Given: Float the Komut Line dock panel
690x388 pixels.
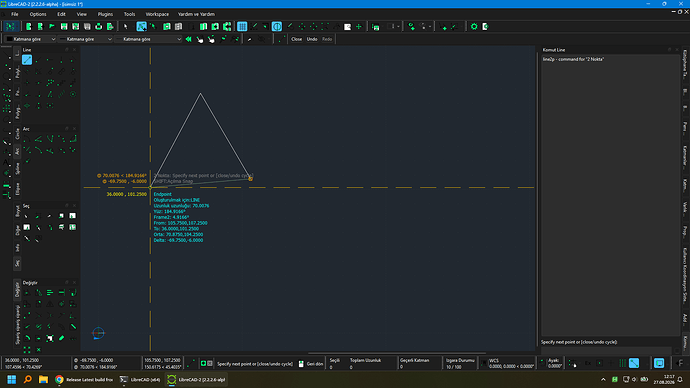Looking at the screenshot, I should 670,50.
